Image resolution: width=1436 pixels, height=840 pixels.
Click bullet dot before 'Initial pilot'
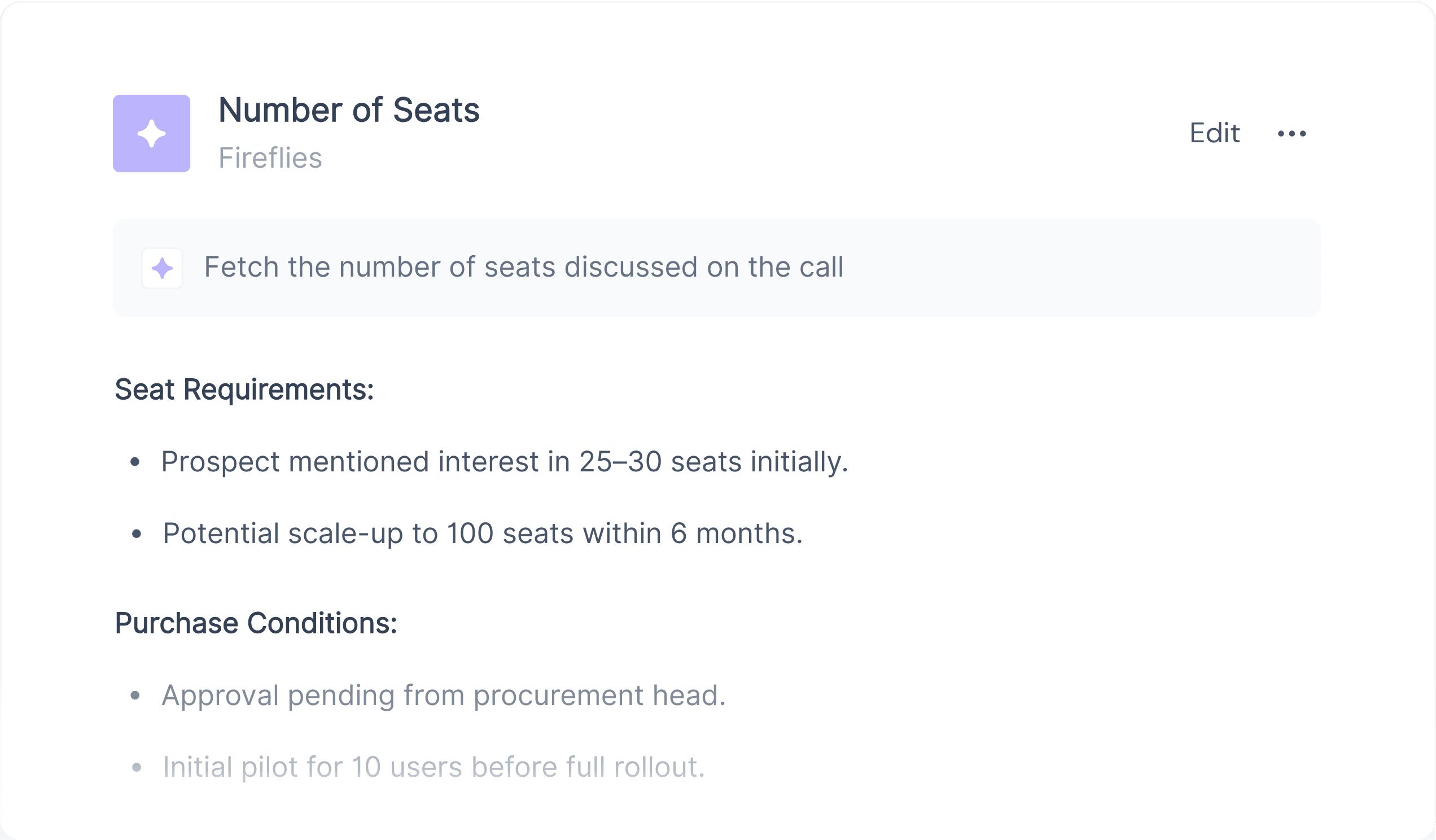(x=136, y=768)
